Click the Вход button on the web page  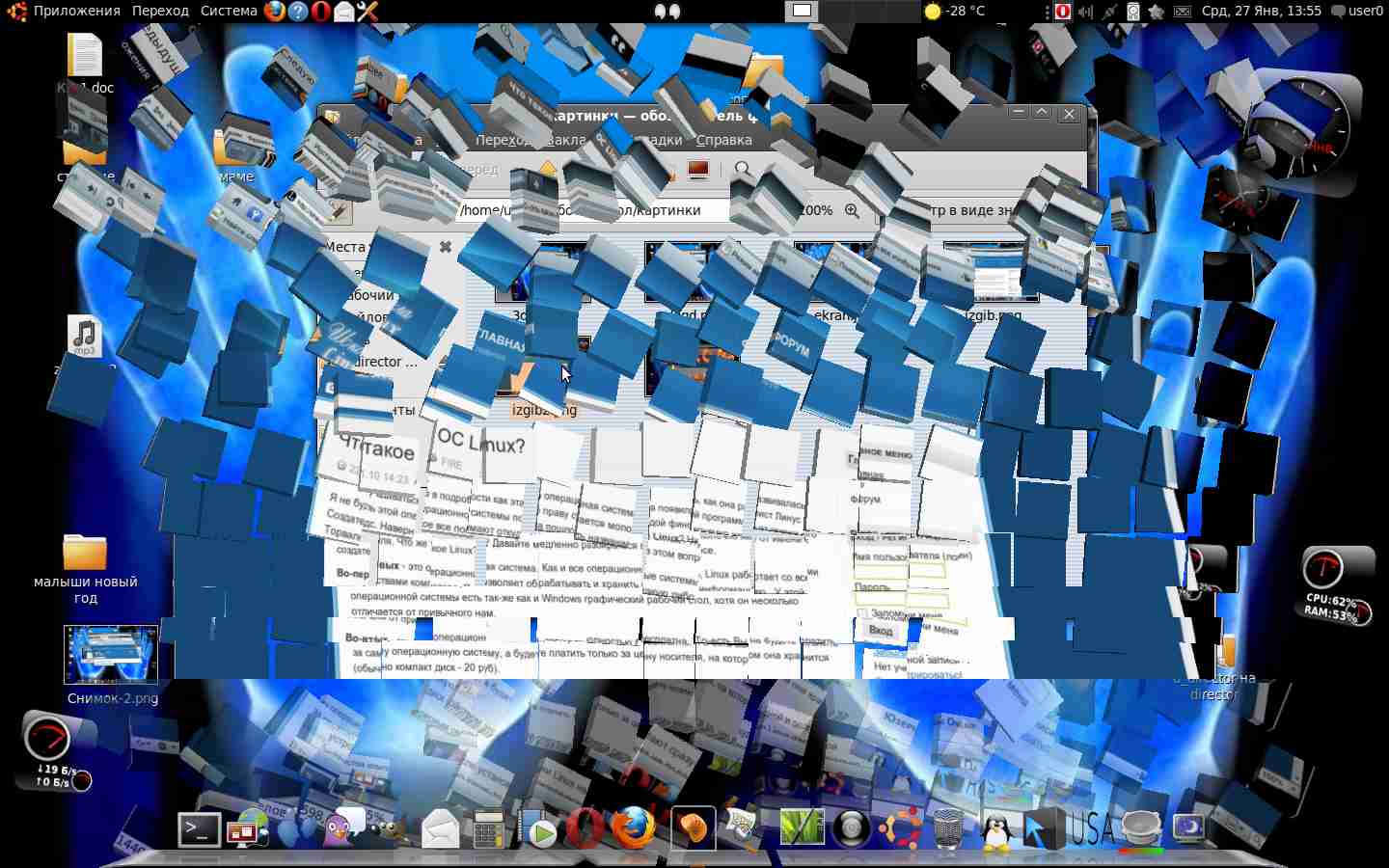point(881,630)
